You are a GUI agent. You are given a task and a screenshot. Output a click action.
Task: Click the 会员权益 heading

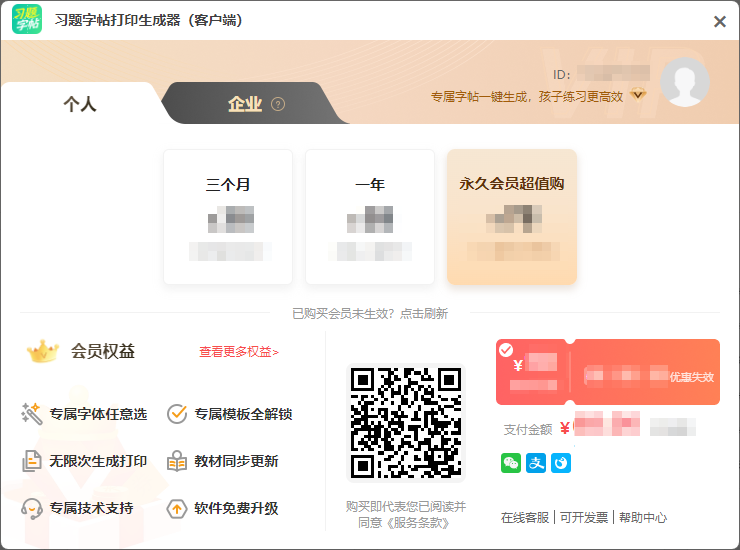[x=103, y=351]
